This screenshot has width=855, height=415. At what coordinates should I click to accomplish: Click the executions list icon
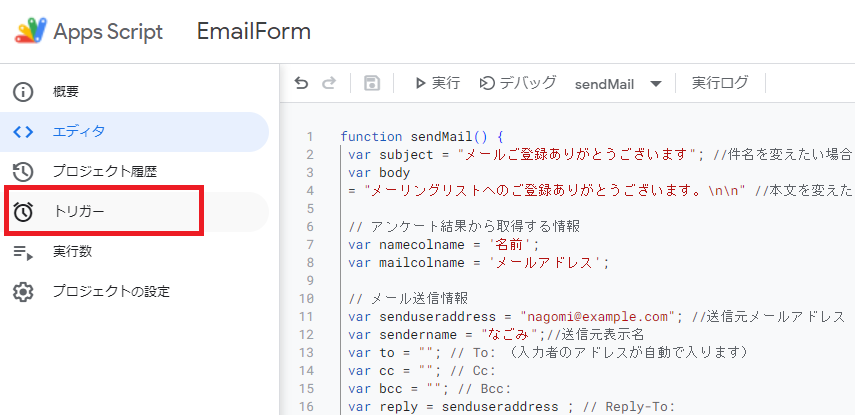click(x=24, y=252)
